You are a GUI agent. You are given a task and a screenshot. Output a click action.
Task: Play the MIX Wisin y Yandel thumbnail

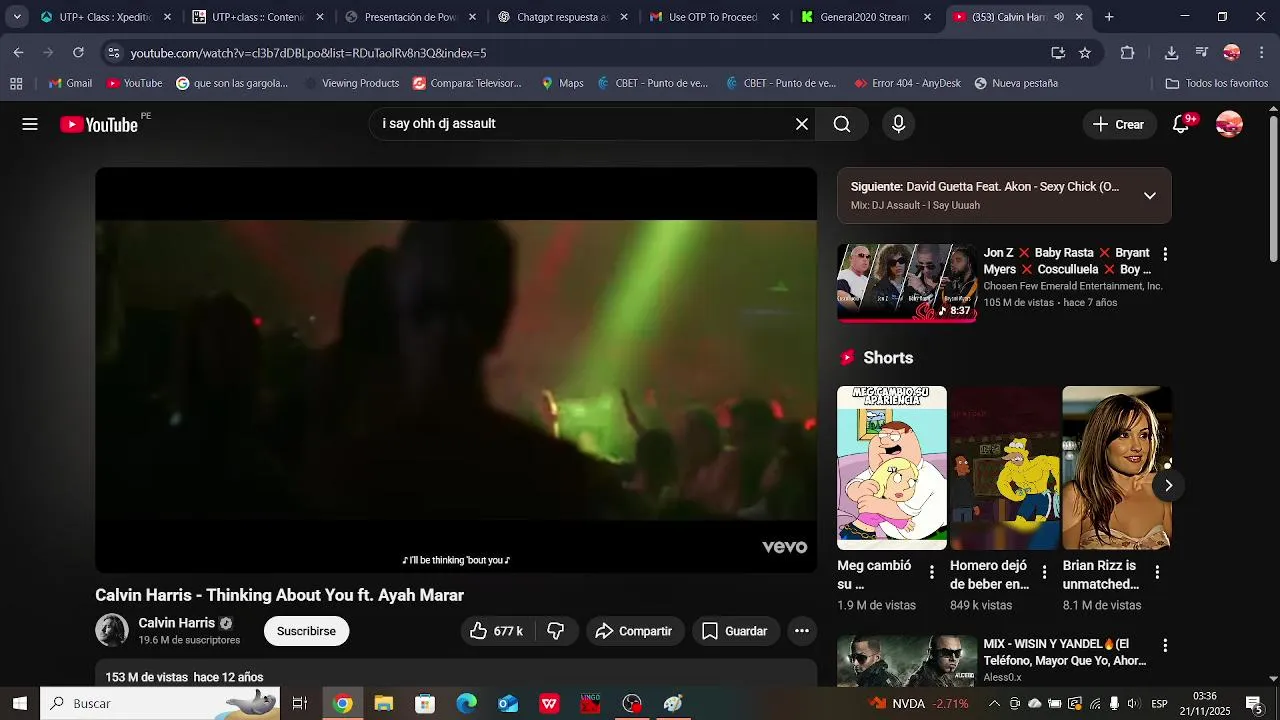pyautogui.click(x=907, y=661)
